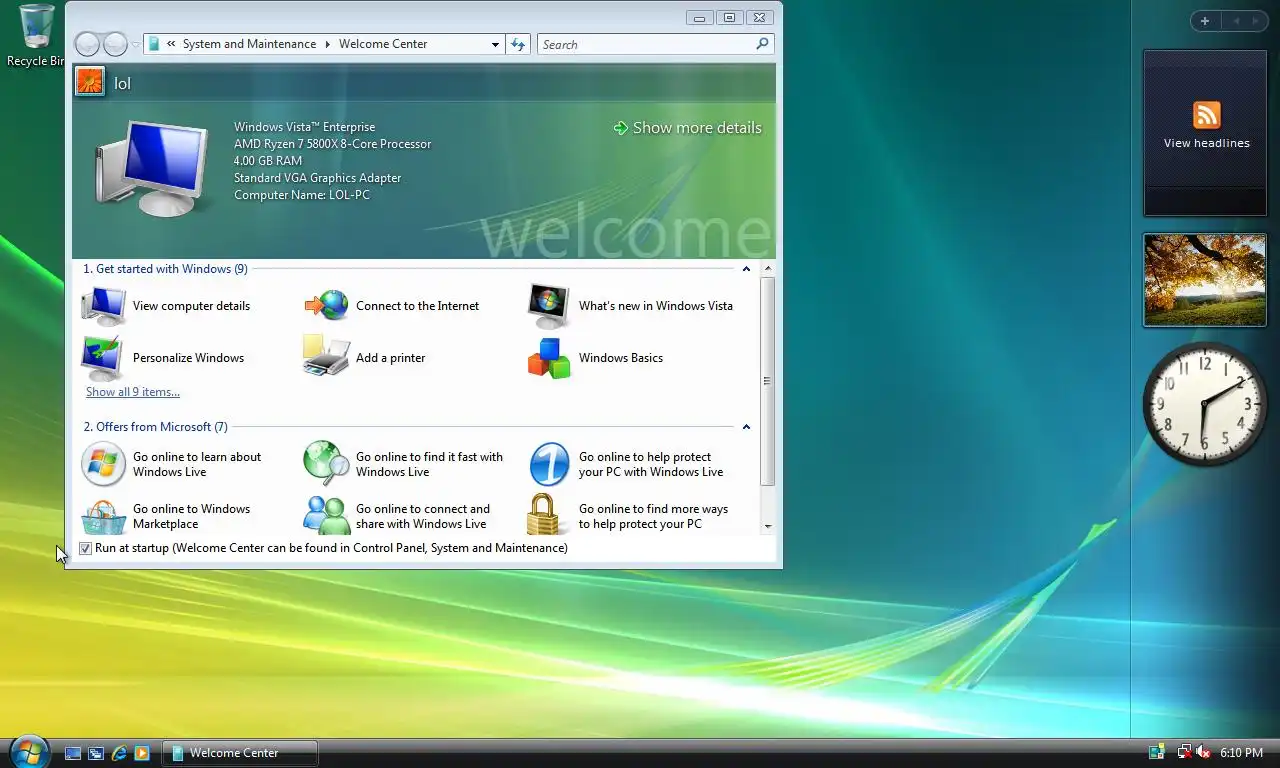The width and height of the screenshot is (1280, 768).
Task: Click the Computer Name: LOL-PC text
Action: (302, 195)
